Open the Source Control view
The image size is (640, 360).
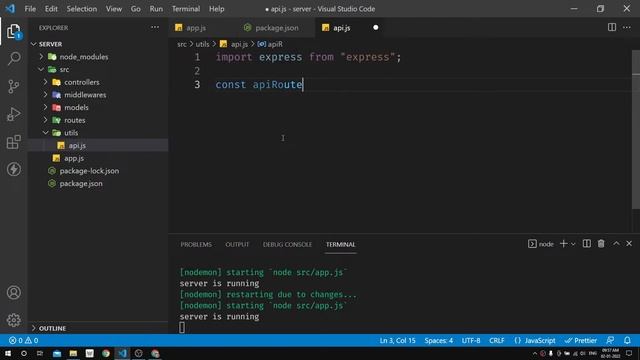(x=13, y=86)
